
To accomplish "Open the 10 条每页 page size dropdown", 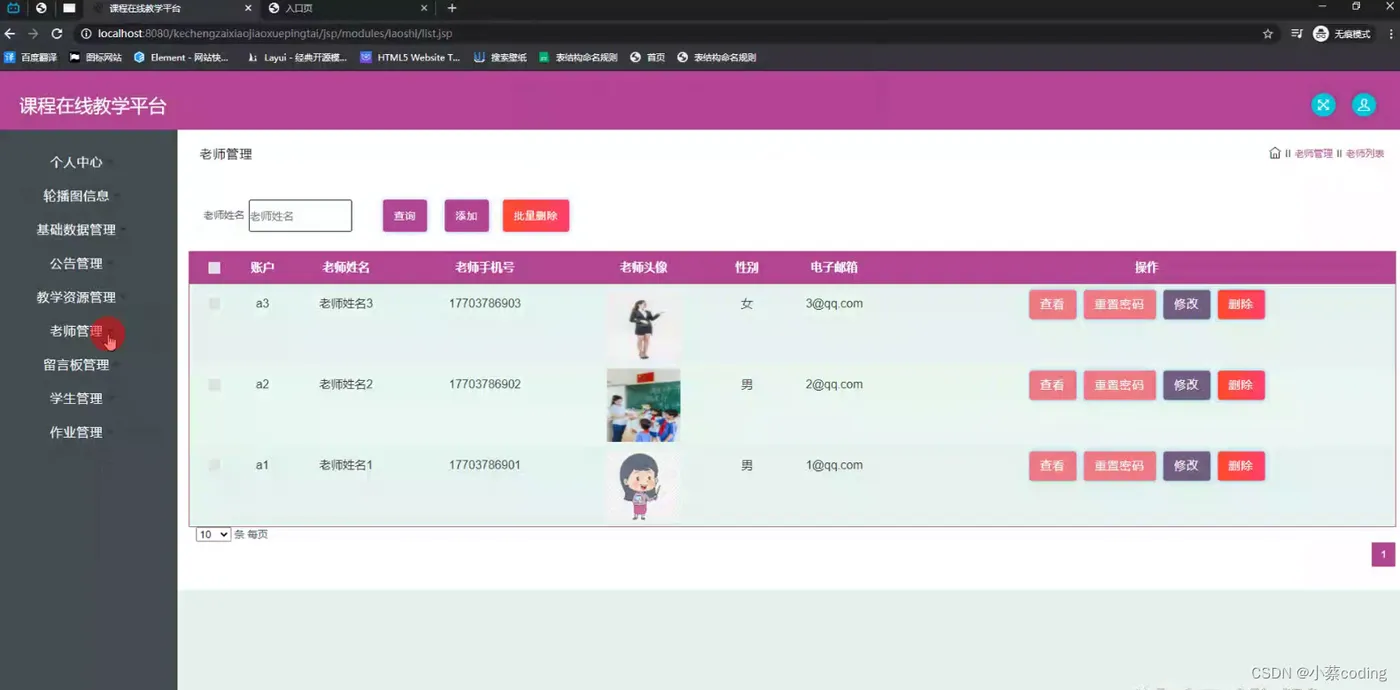I will tap(213, 535).
